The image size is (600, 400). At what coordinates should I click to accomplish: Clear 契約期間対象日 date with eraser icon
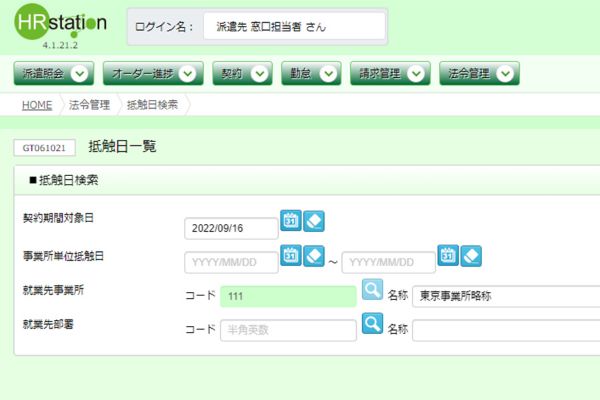click(313, 221)
